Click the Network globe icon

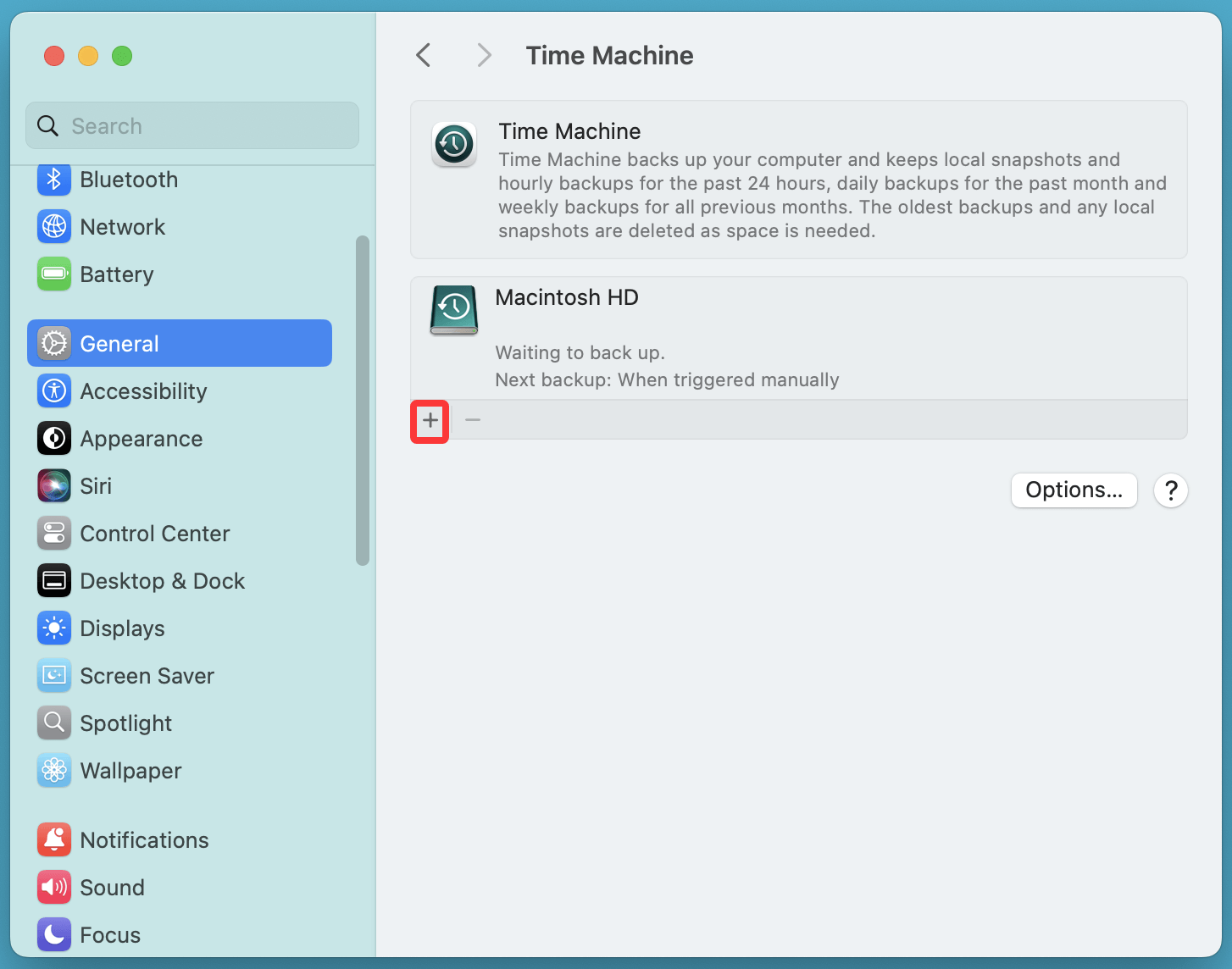click(x=54, y=227)
